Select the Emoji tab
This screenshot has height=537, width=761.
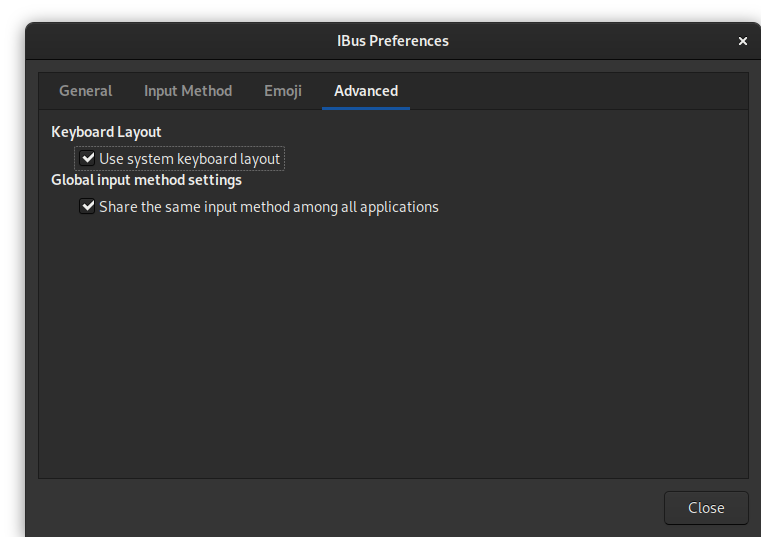pos(283,91)
